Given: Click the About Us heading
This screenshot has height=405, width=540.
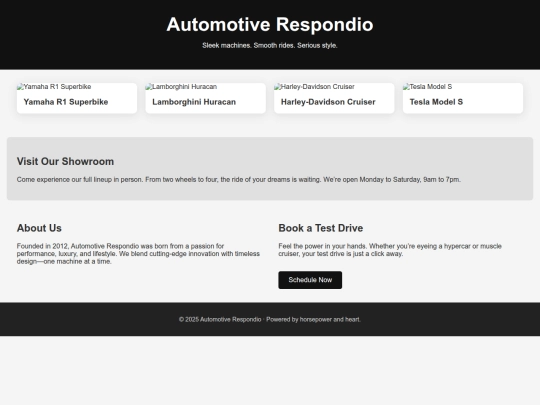Looking at the screenshot, I should (x=39, y=228).
